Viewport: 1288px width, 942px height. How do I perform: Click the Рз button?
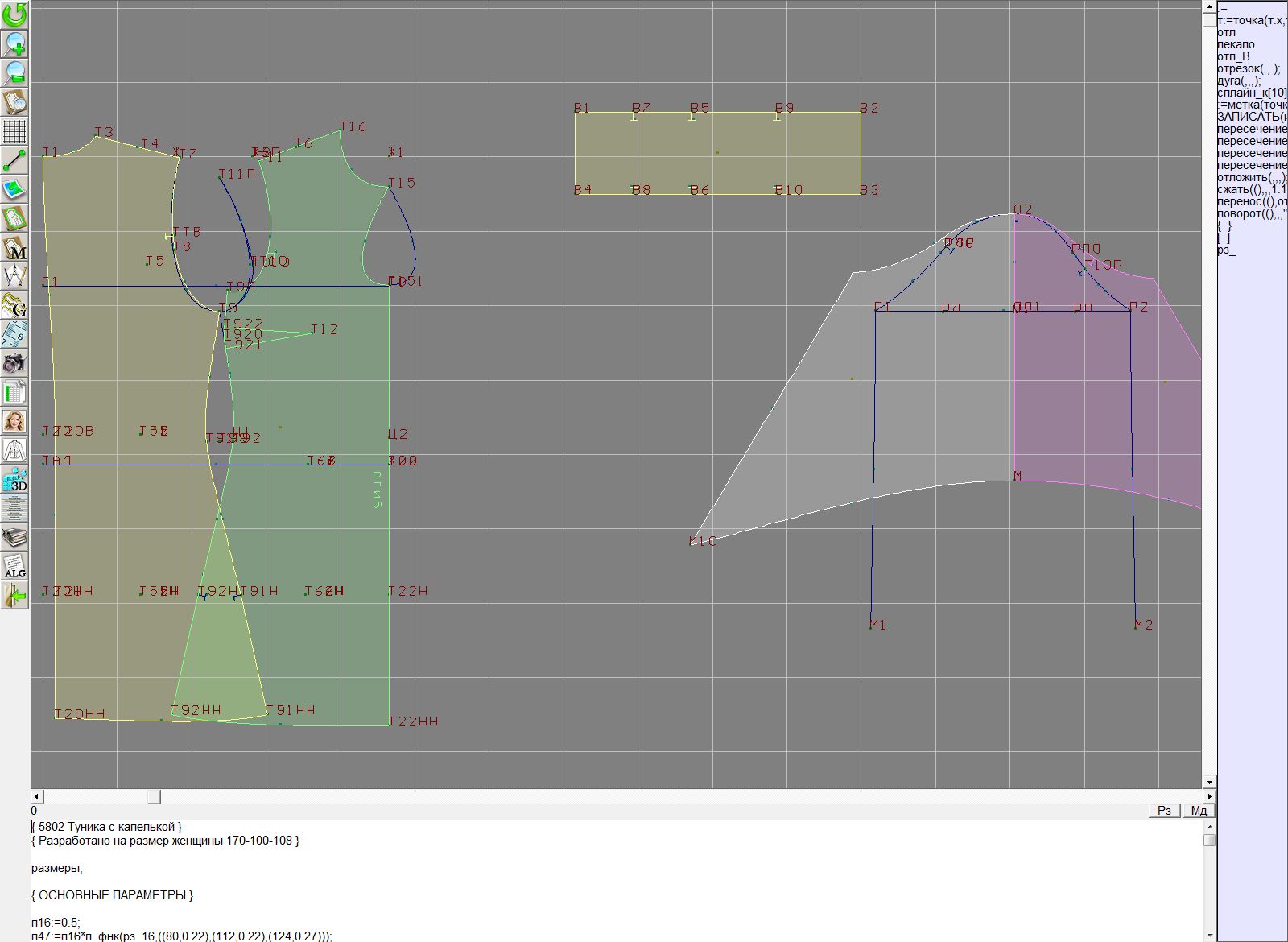pos(1164,811)
